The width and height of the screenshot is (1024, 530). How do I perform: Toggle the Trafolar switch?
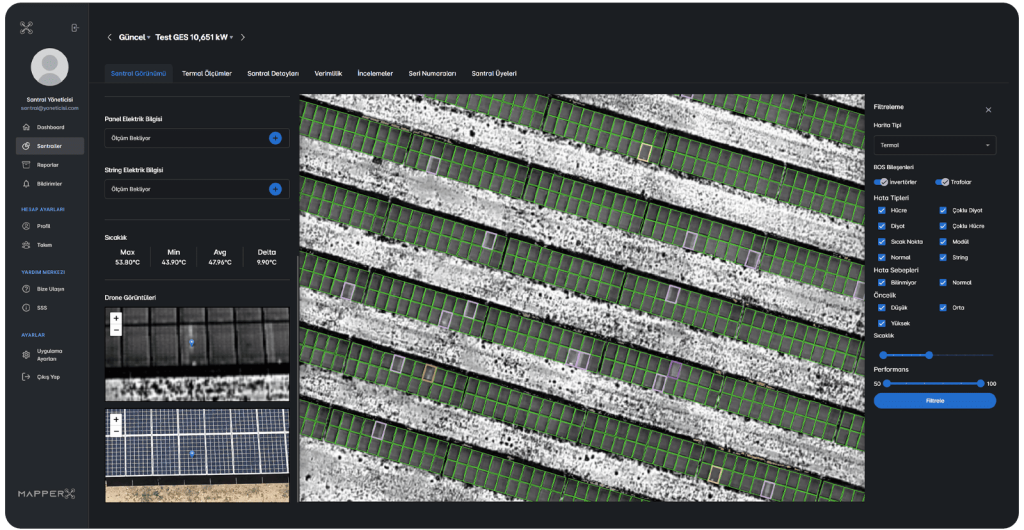pyautogui.click(x=942, y=182)
